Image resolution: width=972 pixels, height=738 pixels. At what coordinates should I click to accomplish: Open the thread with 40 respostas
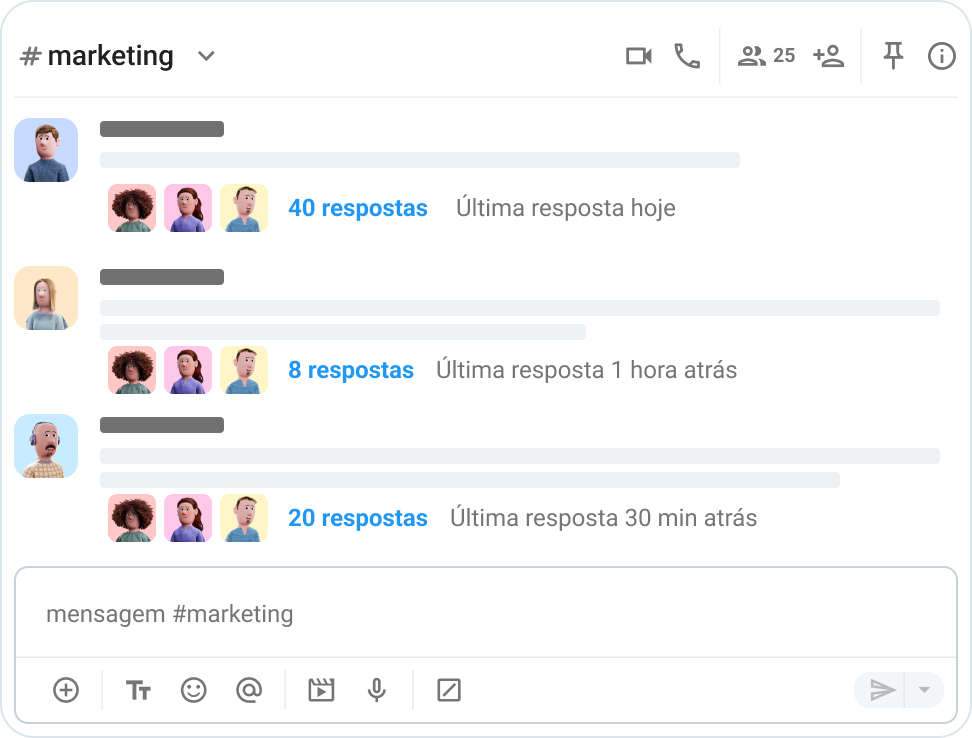coord(358,208)
